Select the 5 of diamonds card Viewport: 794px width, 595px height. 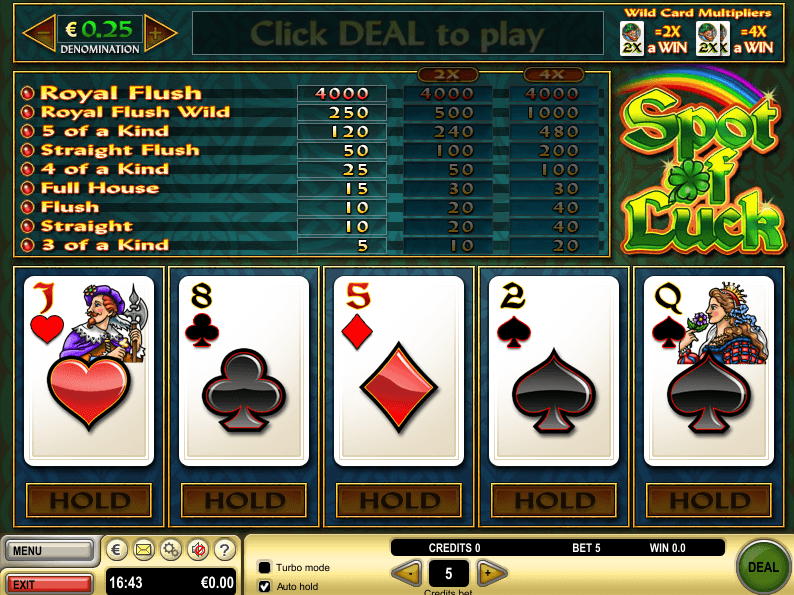399,371
